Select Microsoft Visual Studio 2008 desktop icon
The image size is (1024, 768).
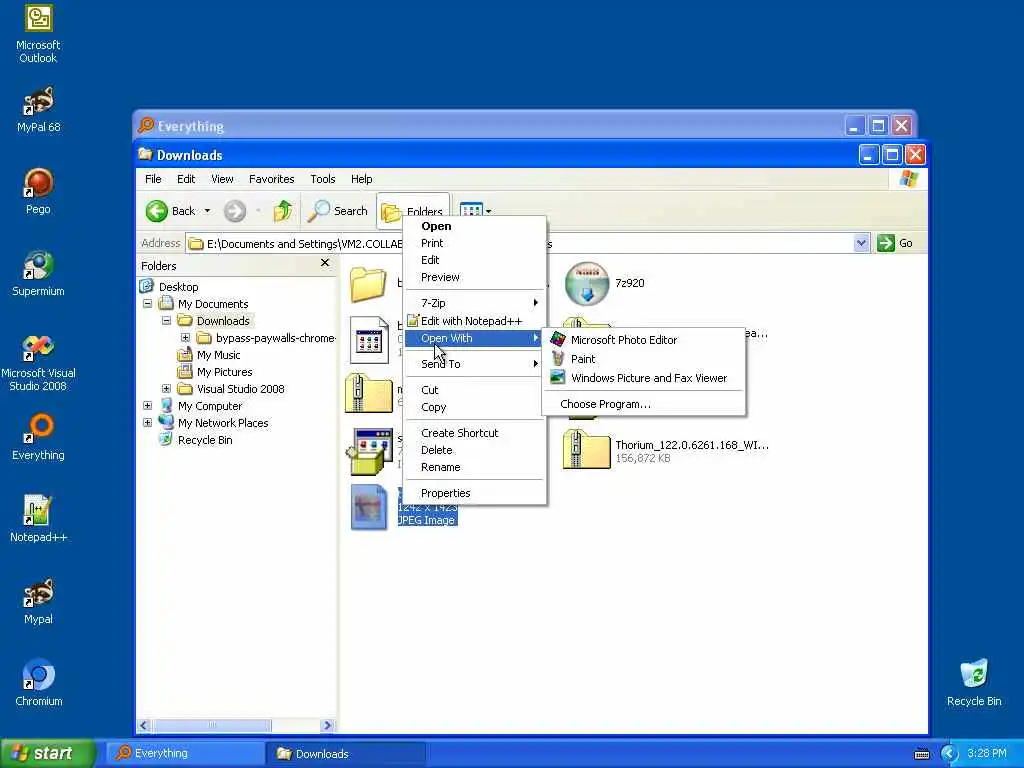pyautogui.click(x=38, y=361)
